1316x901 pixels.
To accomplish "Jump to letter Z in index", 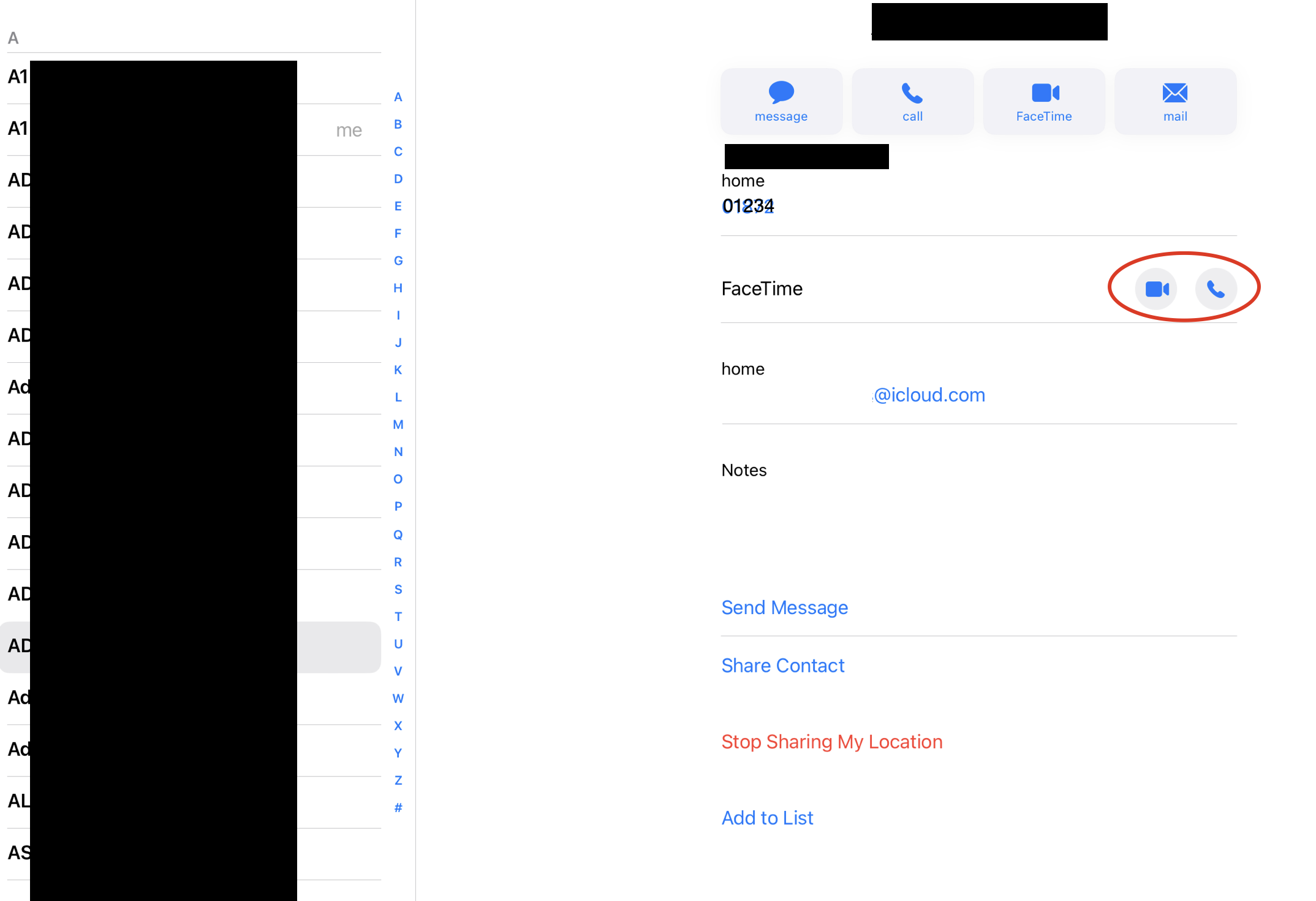I will click(398, 780).
